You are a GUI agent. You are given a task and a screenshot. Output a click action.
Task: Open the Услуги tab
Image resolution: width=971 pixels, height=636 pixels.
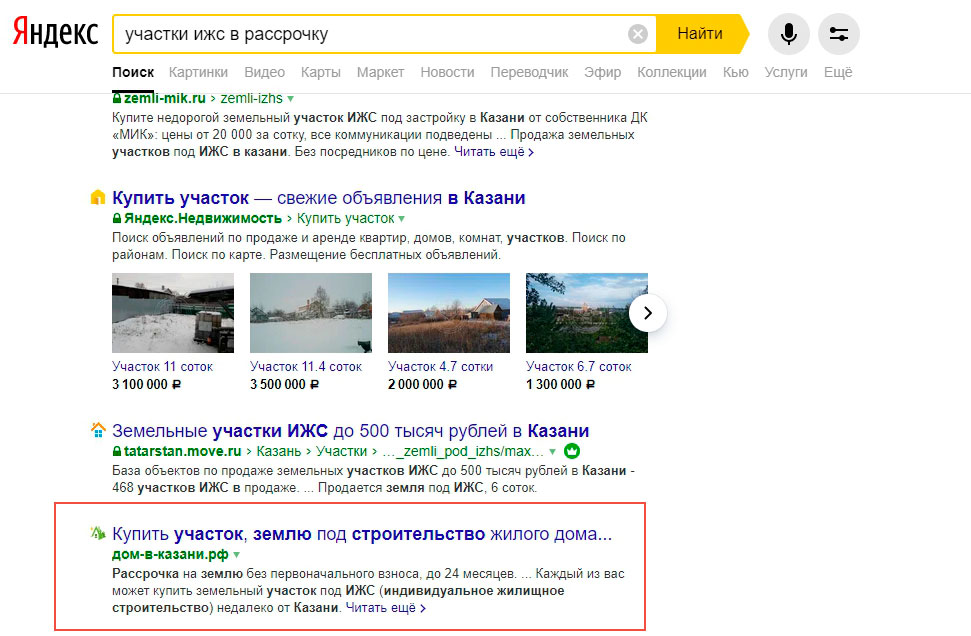click(786, 72)
